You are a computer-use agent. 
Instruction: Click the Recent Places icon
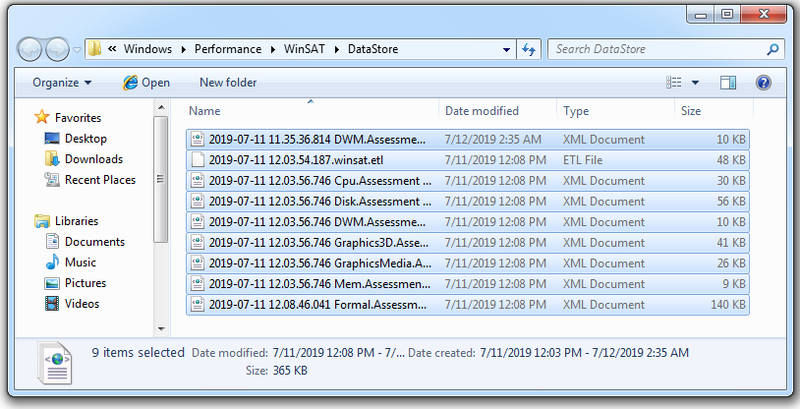(52, 180)
